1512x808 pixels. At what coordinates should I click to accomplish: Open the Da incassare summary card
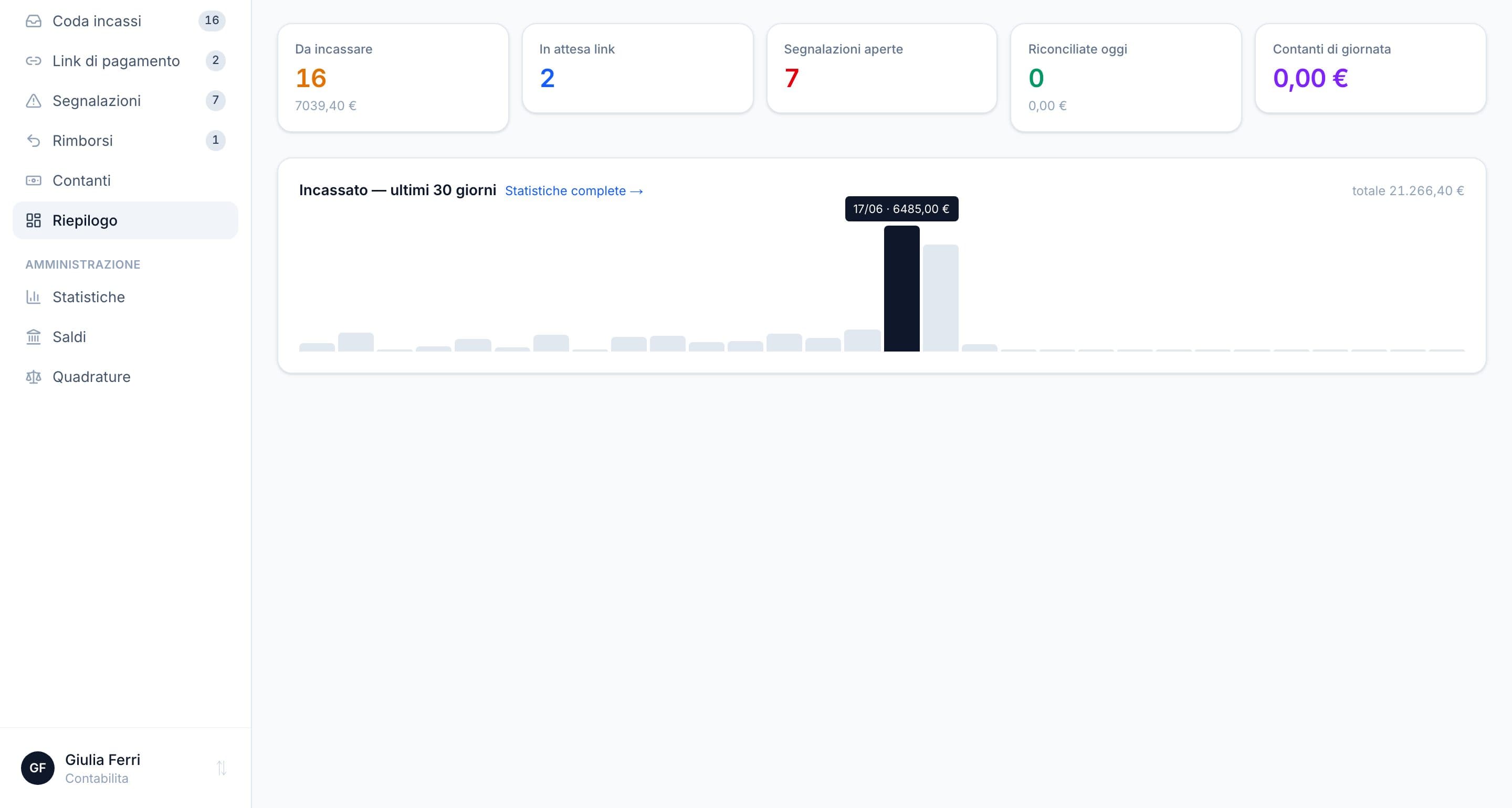tap(393, 78)
